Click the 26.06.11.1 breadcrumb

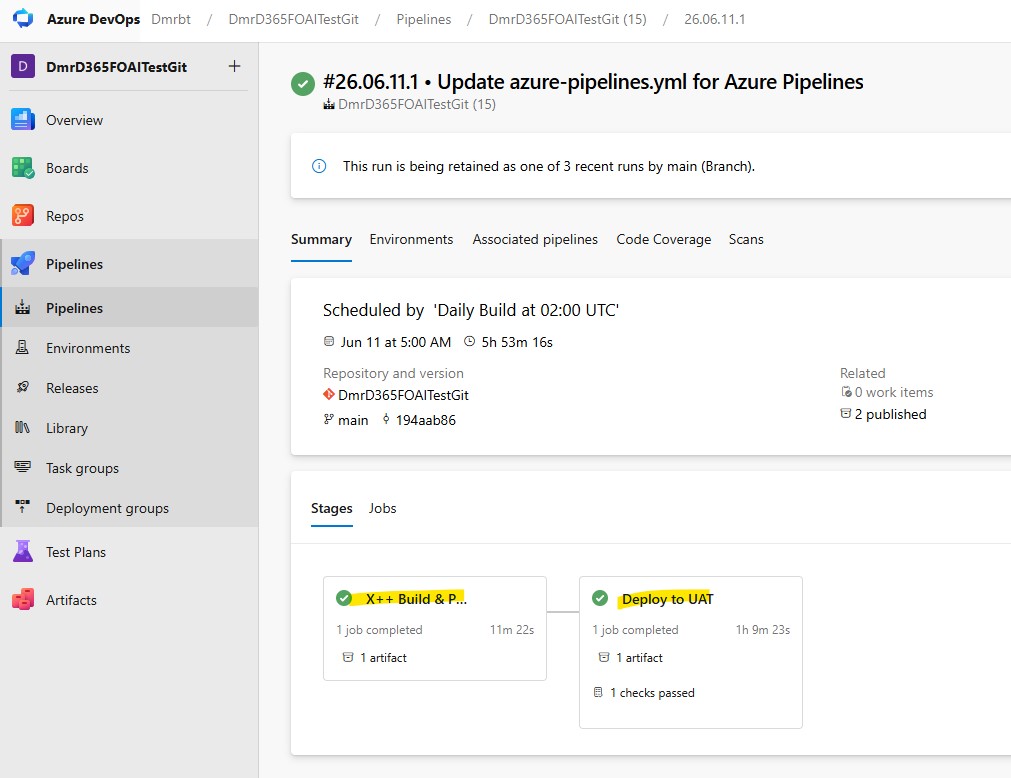pos(714,19)
